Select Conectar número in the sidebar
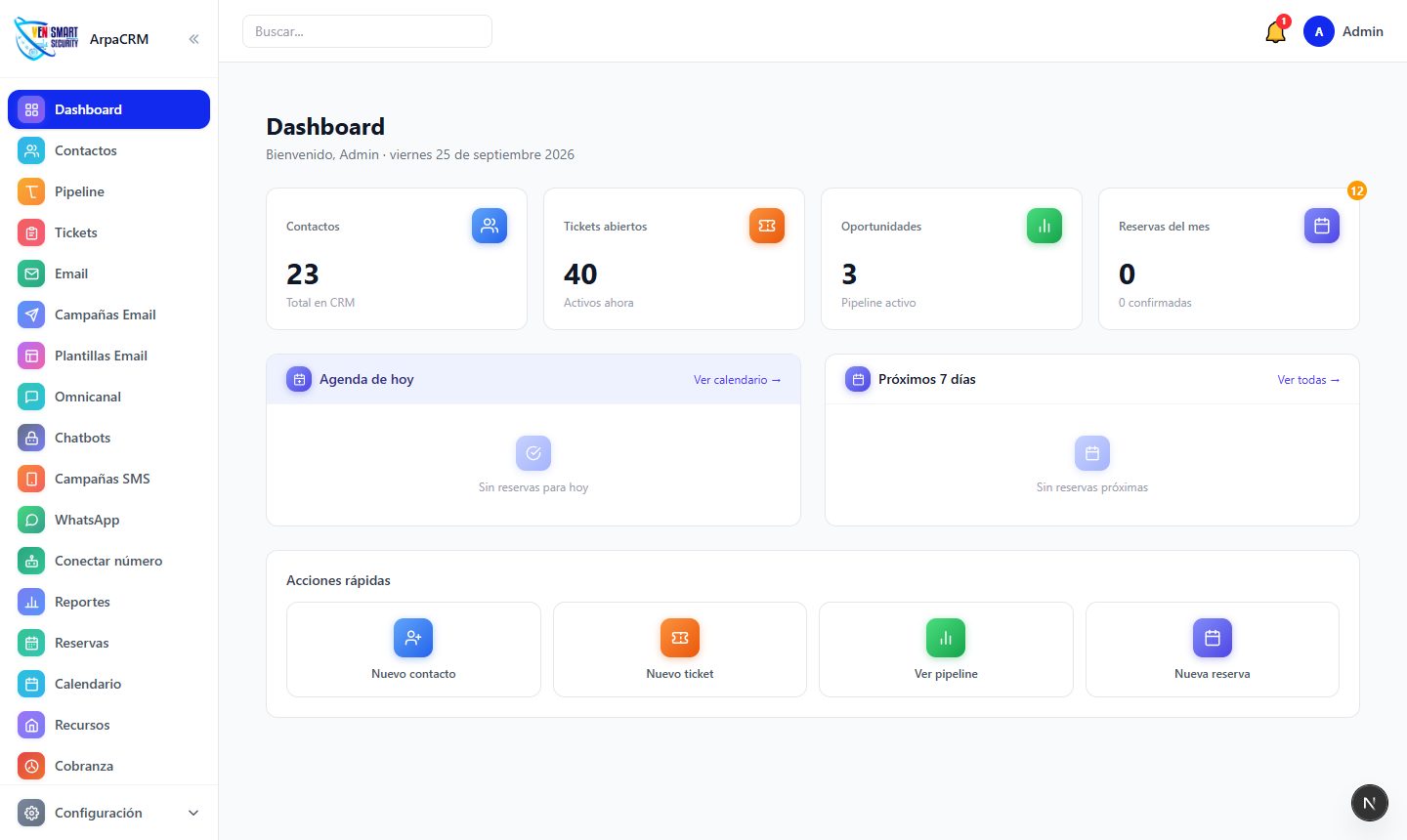 108,561
